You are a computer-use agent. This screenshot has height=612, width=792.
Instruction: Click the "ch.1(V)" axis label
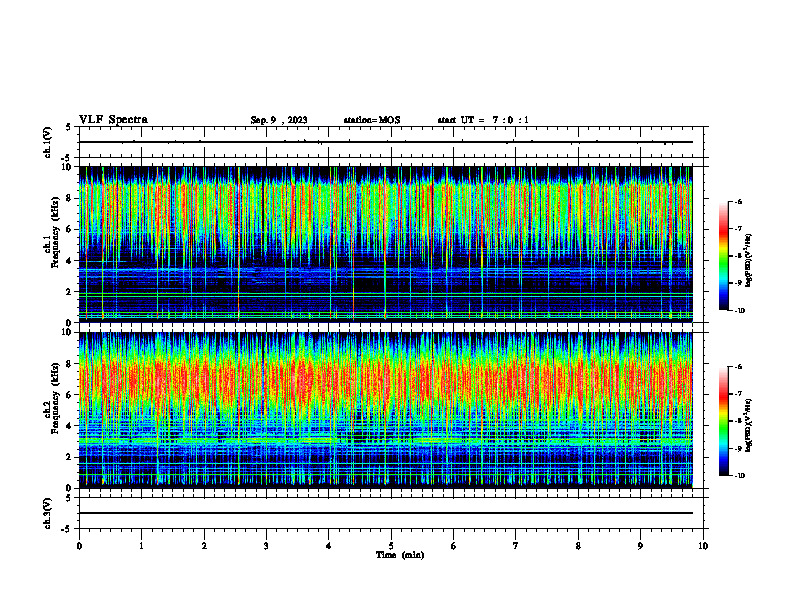47,142
